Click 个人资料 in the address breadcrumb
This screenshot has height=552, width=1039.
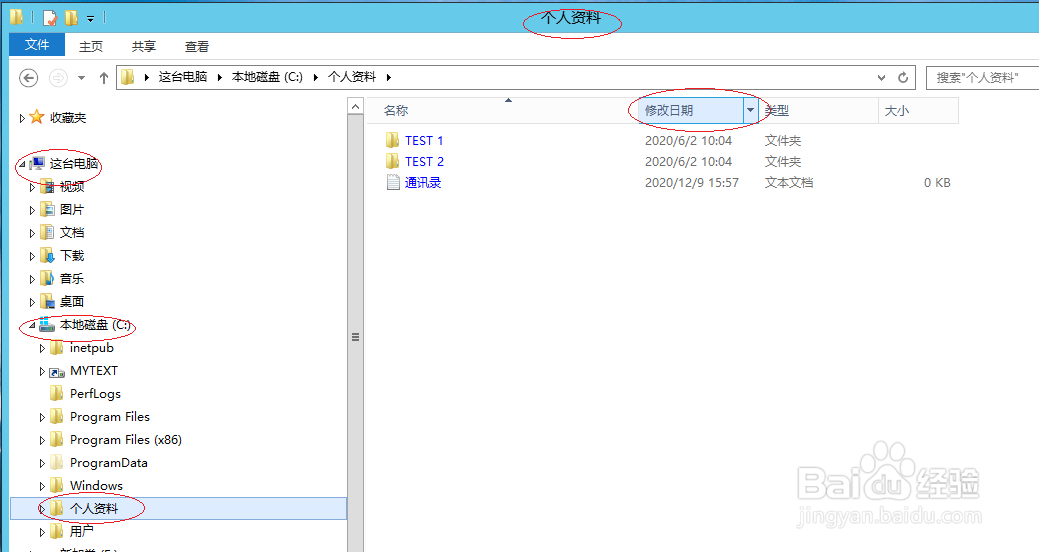(x=352, y=77)
